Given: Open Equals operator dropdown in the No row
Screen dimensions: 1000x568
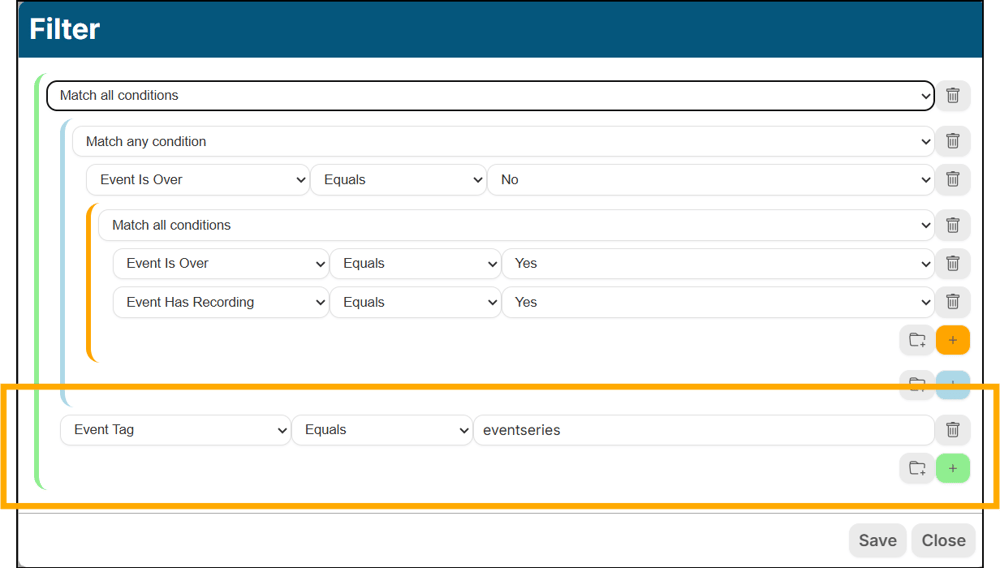Looking at the screenshot, I should coord(399,179).
